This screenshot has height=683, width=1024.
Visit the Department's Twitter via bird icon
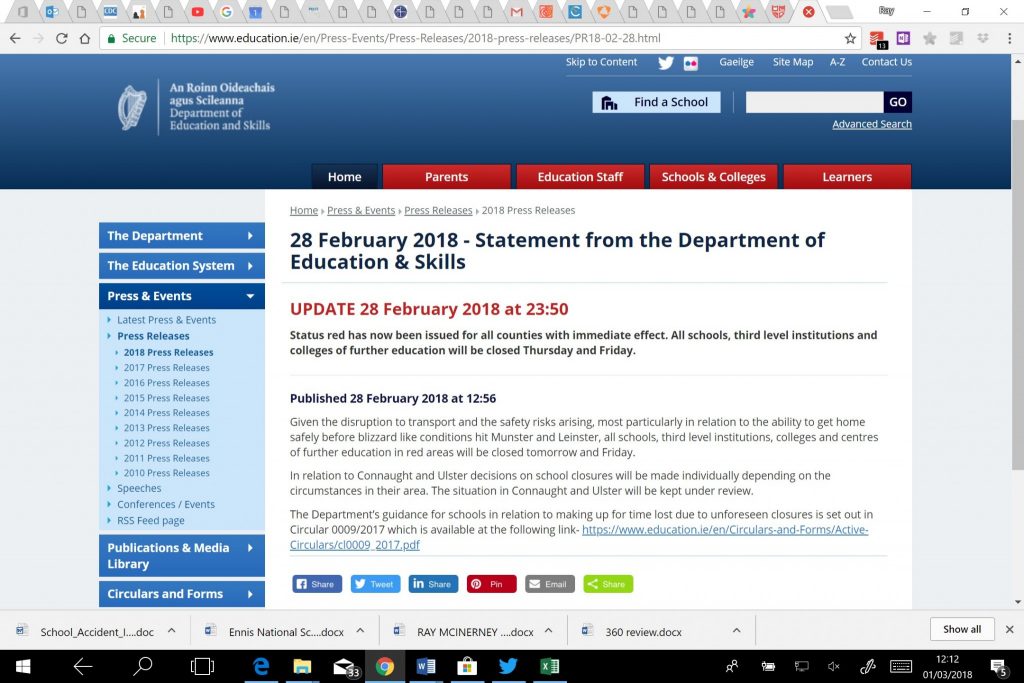665,63
